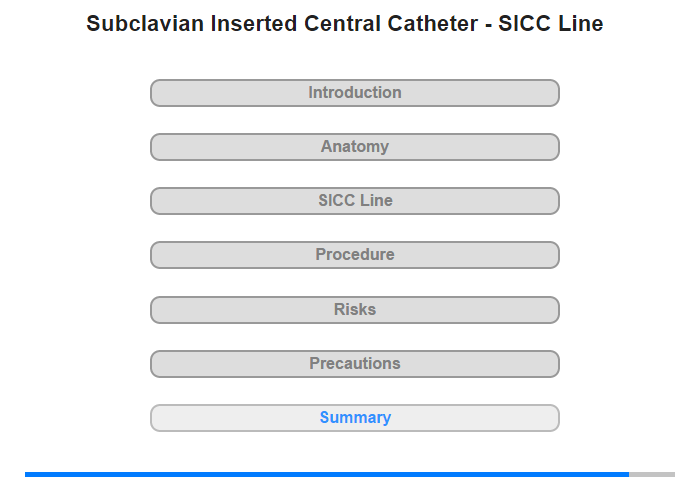The width and height of the screenshot is (700, 480).
Task: Navigate to the Procedure chapter
Action: click(x=354, y=255)
